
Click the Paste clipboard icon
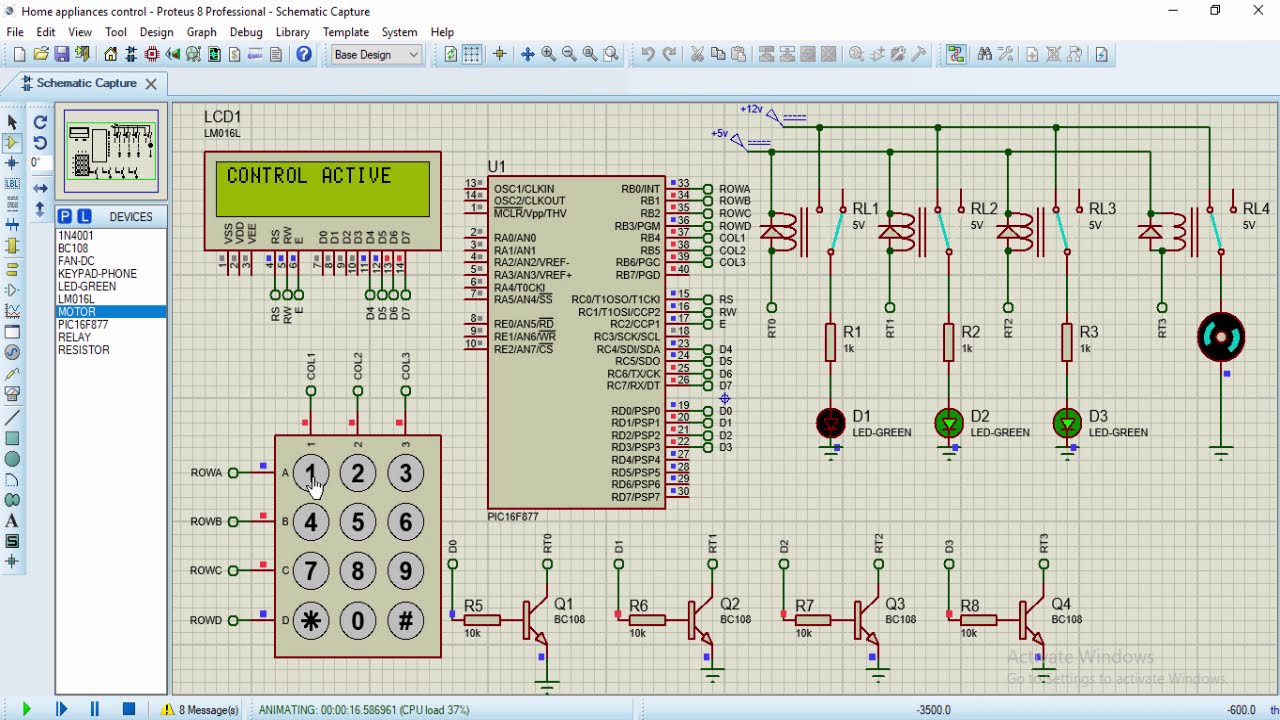pyautogui.click(x=739, y=54)
